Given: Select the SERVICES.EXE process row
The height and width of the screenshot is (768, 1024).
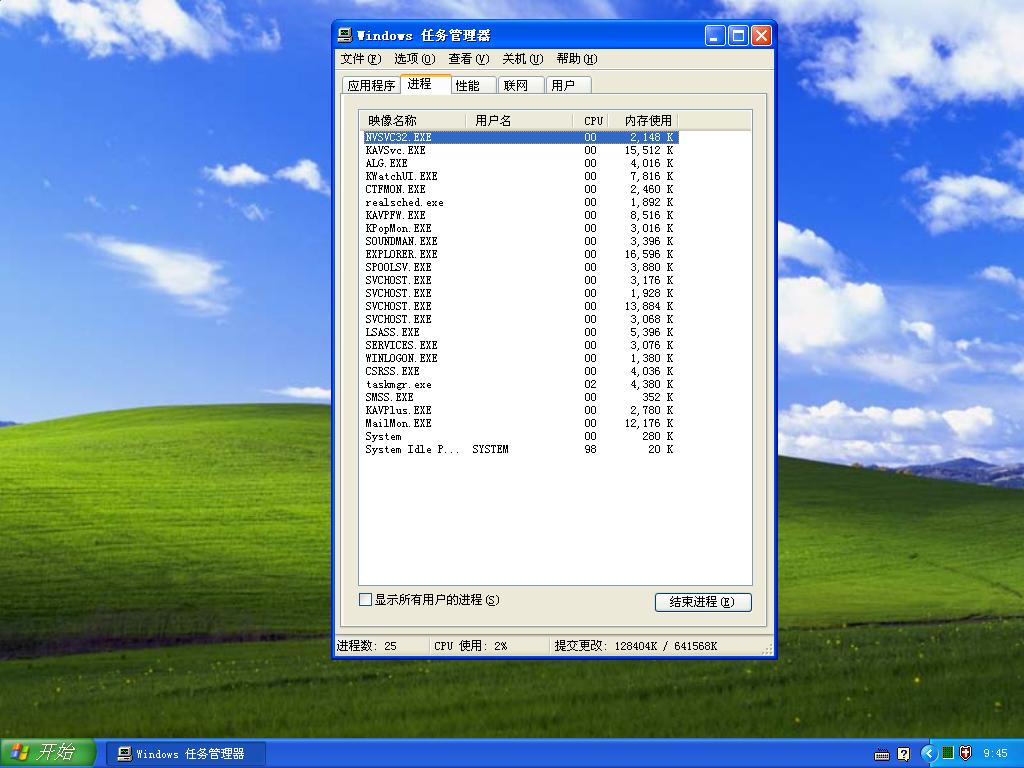Looking at the screenshot, I should point(521,345).
